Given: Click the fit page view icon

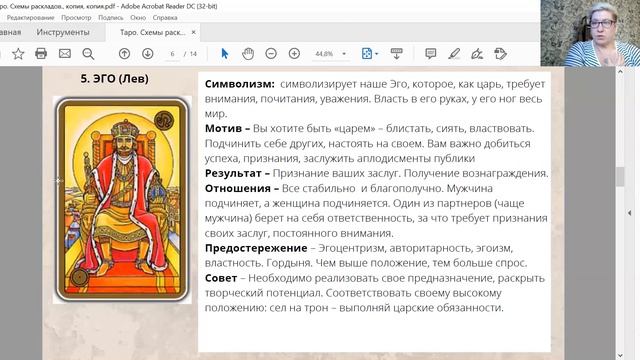Looking at the screenshot, I should (367, 53).
